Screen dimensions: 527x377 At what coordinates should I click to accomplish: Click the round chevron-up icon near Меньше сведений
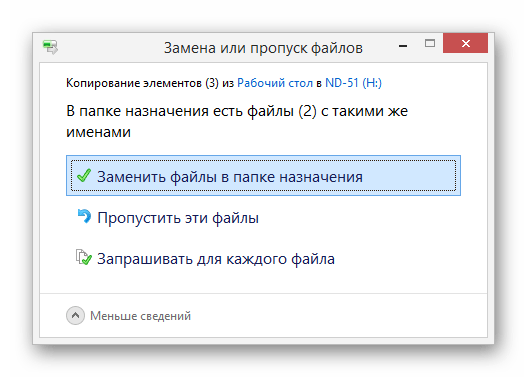coord(75,316)
